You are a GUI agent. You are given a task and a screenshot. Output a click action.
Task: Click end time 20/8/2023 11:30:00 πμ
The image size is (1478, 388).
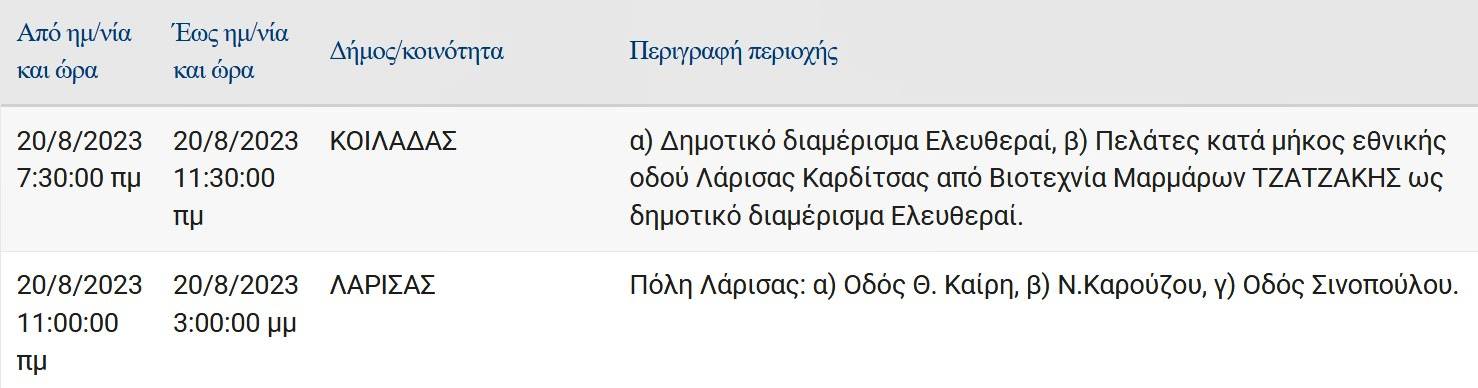[236, 179]
